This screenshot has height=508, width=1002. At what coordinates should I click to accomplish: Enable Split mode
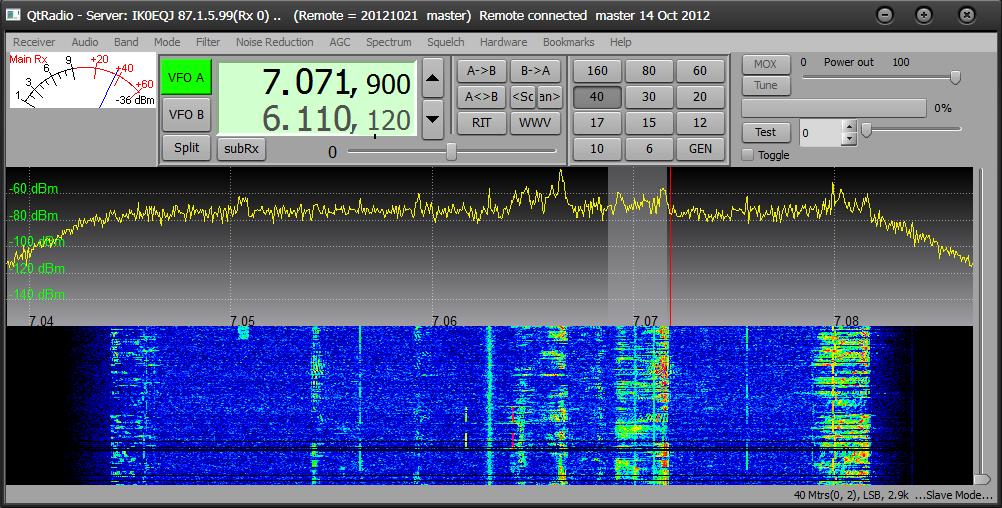pos(186,148)
